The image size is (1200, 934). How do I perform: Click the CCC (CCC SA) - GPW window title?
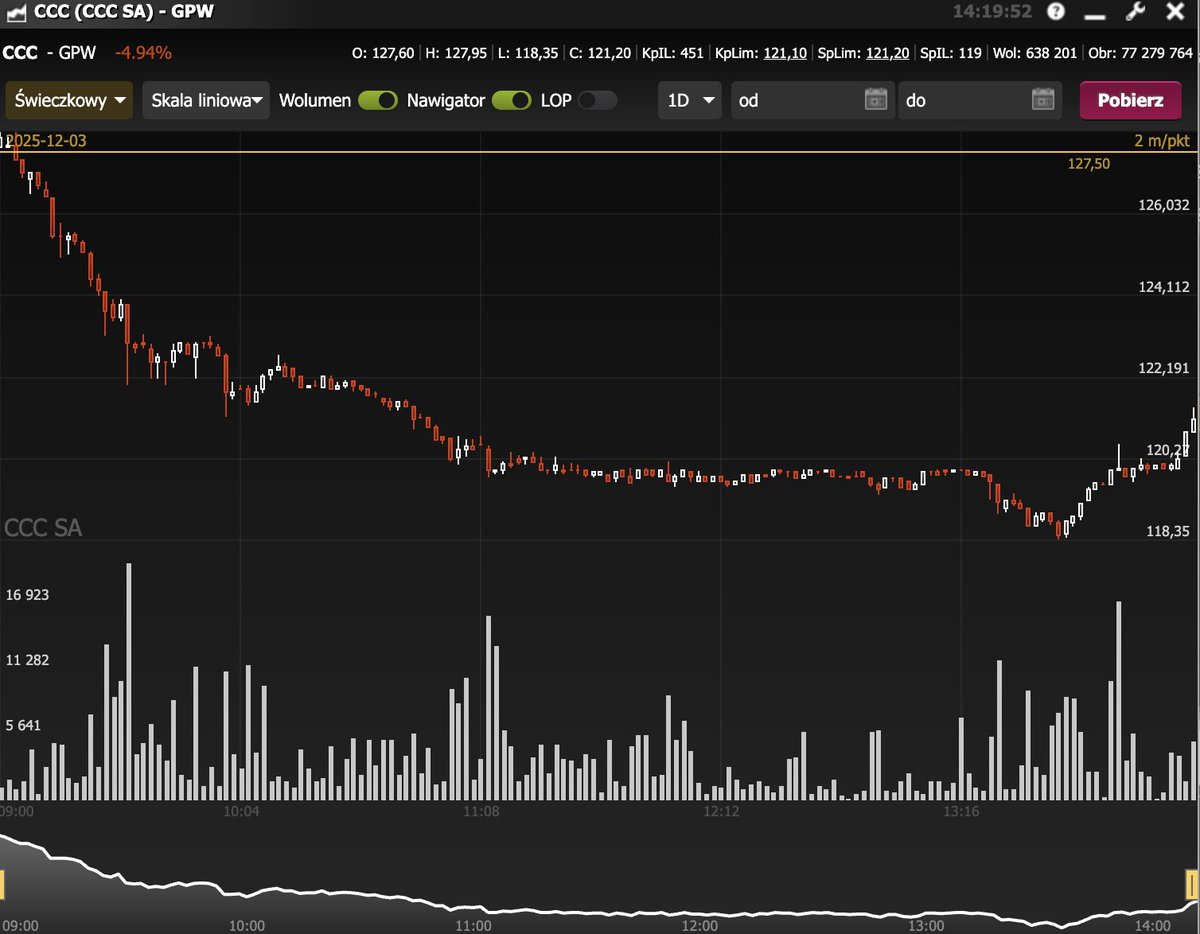coord(124,12)
